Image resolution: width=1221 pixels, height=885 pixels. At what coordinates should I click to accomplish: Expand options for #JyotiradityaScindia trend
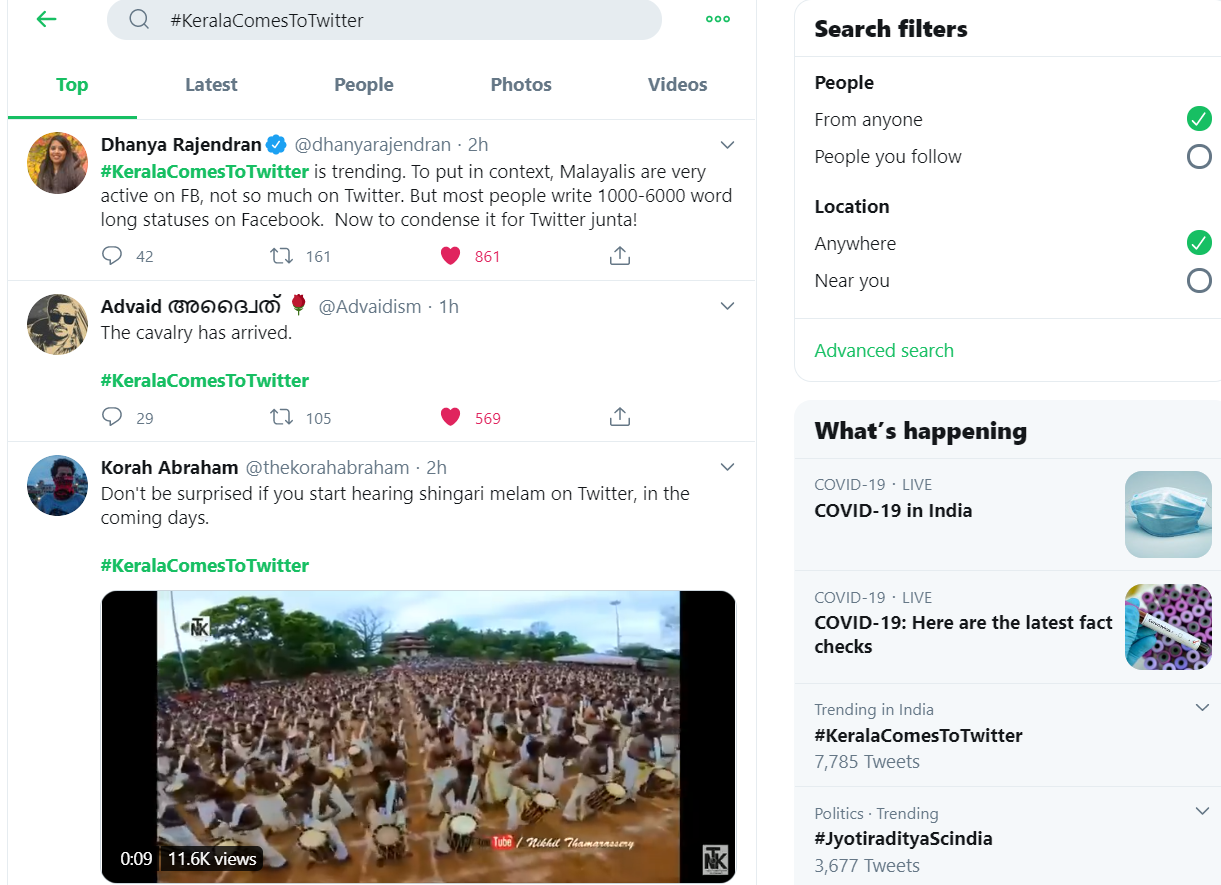click(1202, 811)
